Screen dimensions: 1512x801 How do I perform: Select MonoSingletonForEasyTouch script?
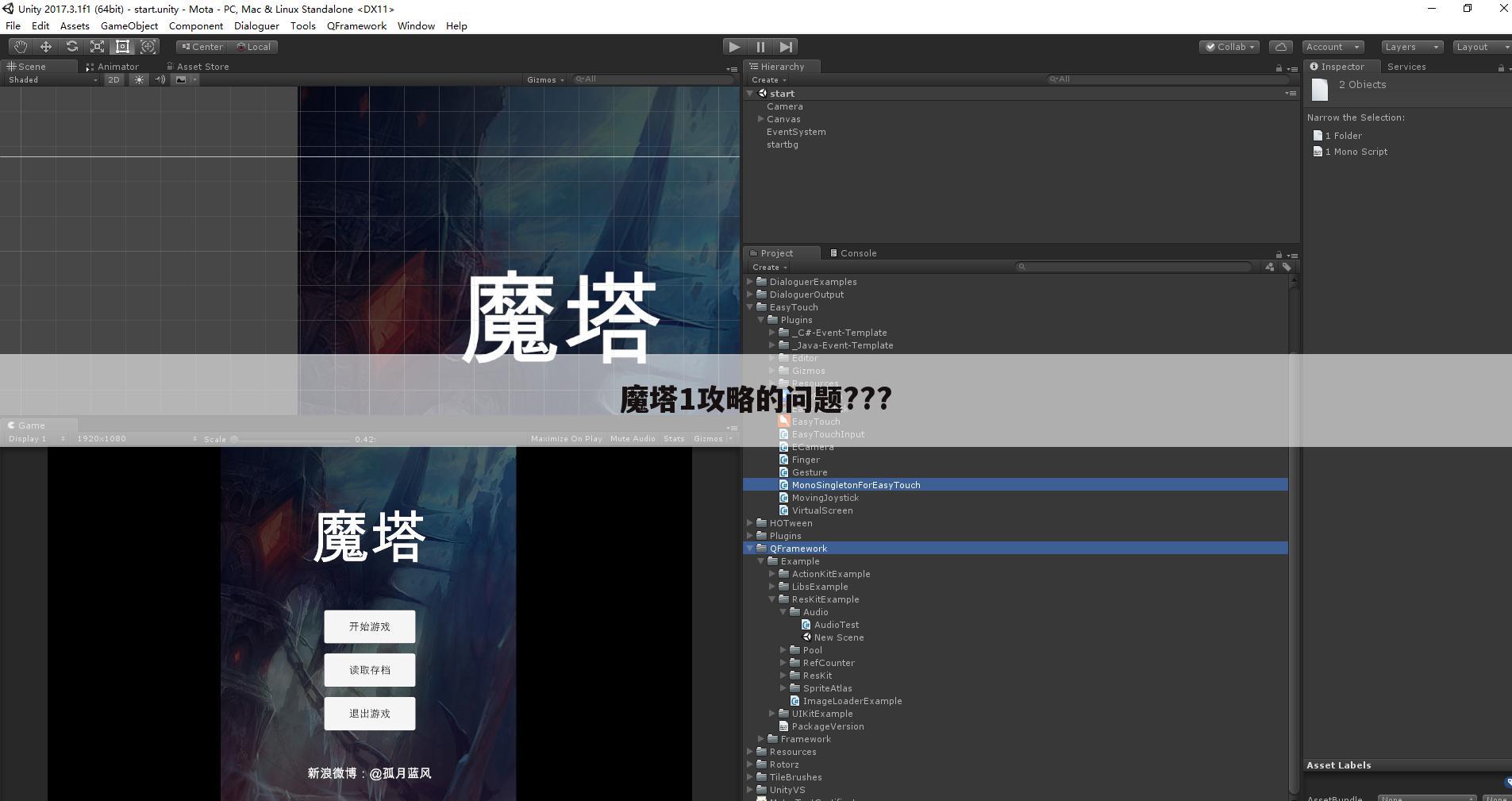tap(1015, 485)
